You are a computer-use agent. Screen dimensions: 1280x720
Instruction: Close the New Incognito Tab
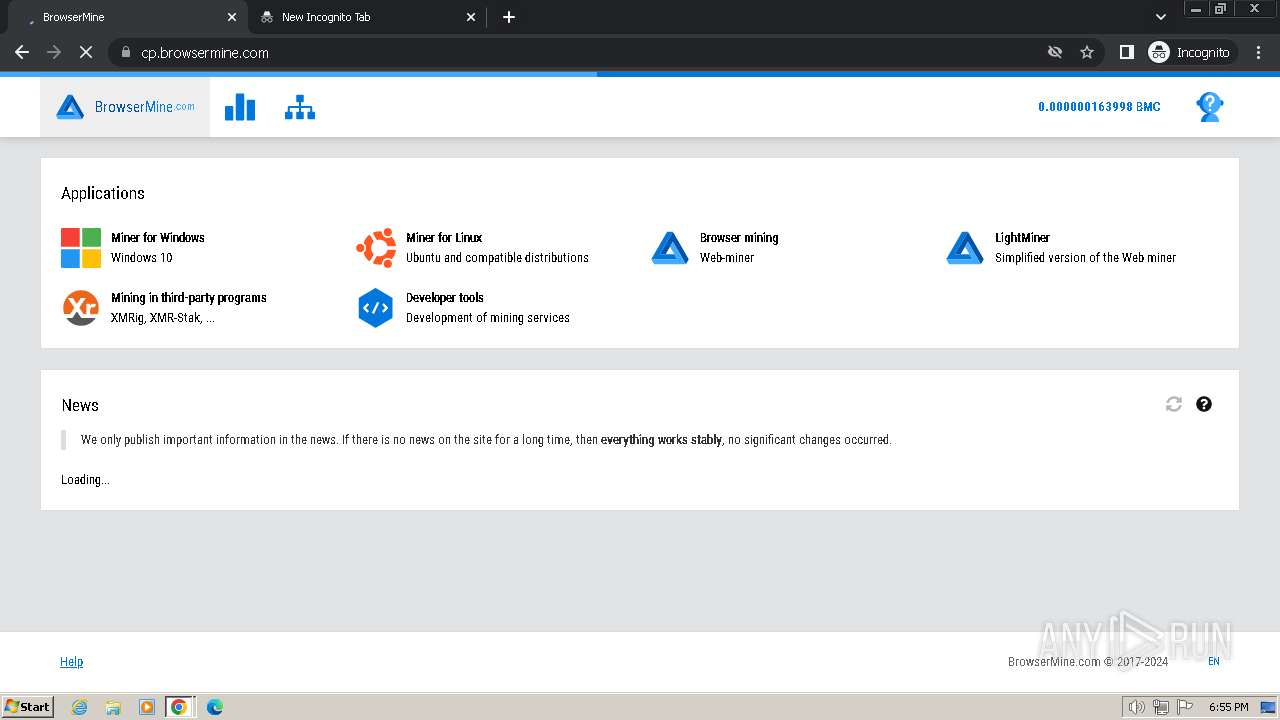(x=471, y=17)
